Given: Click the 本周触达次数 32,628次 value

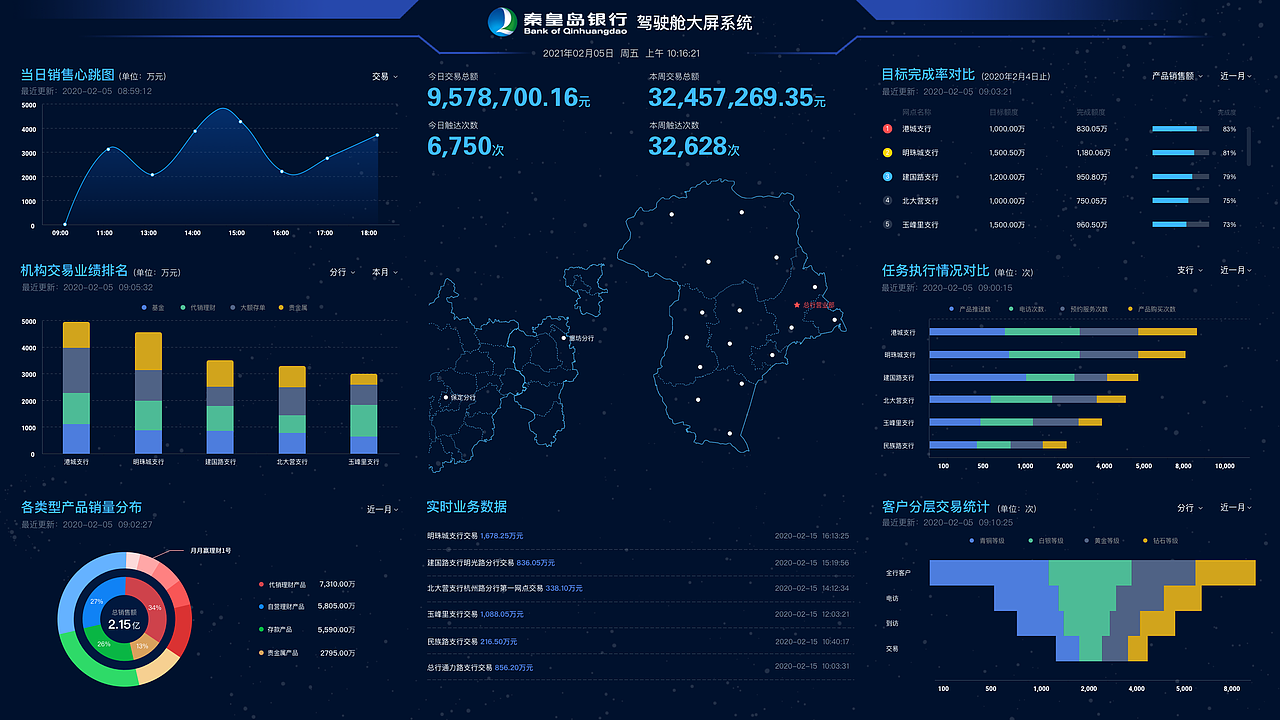Looking at the screenshot, I should click(x=694, y=146).
